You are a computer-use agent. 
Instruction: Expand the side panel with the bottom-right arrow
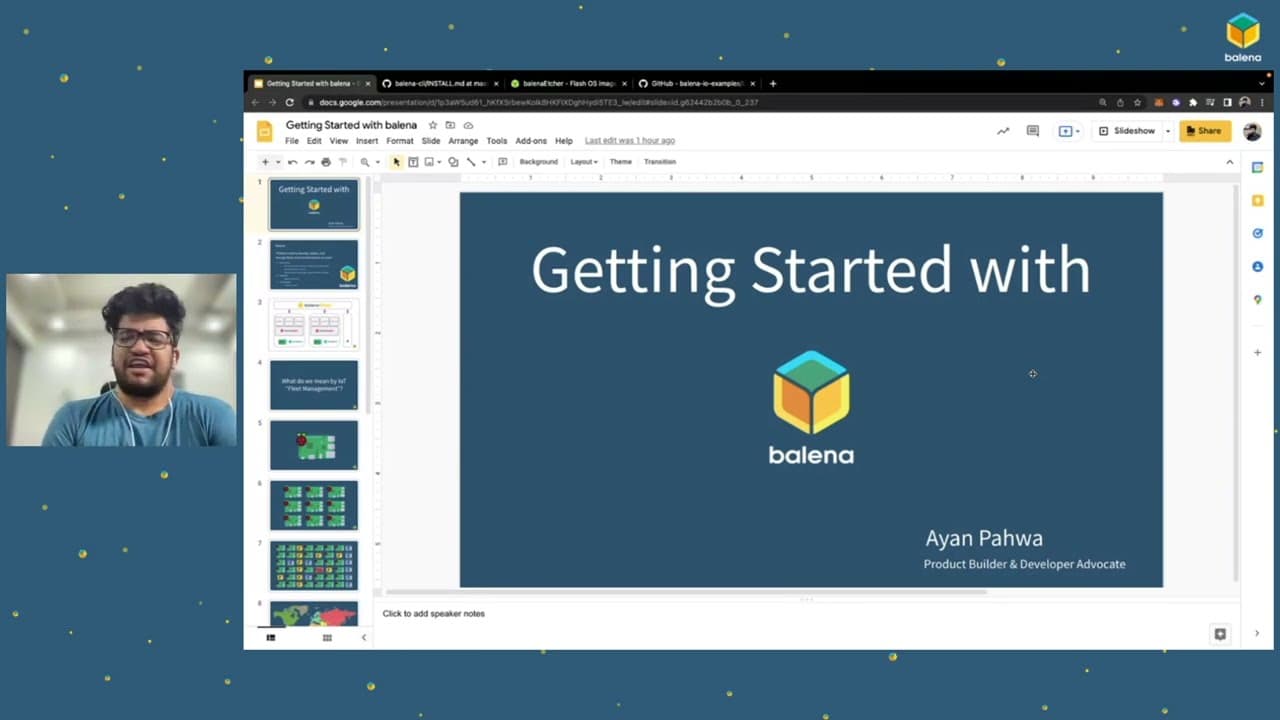(1257, 633)
